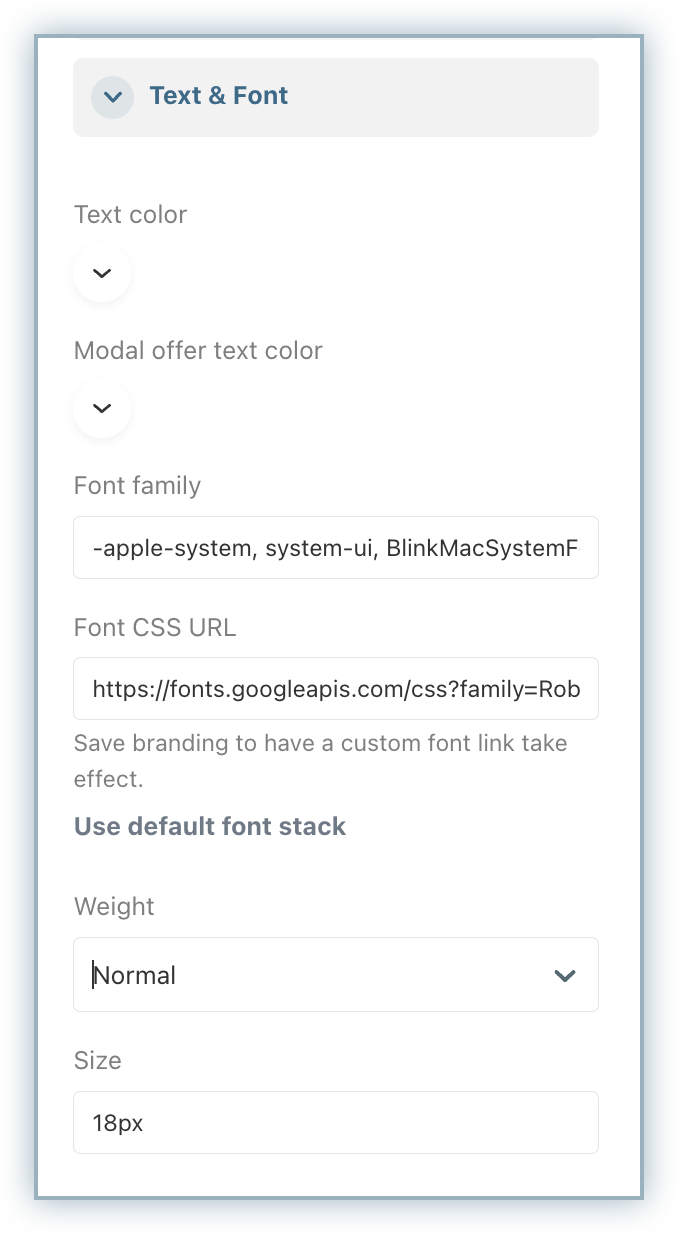The image size is (678, 1234).
Task: Collapse the Text & Font section chevron
Action: (x=112, y=97)
